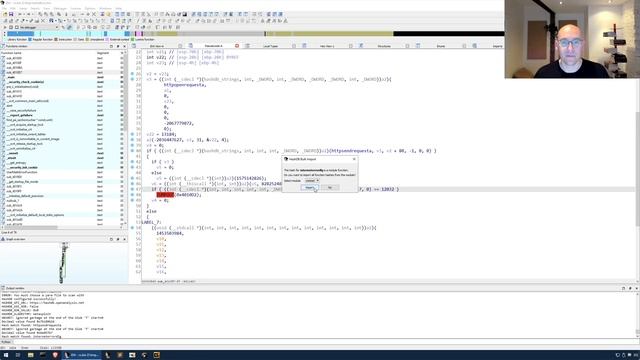The image size is (640, 360).
Task: Click httpopenrequesta in the pseudocode
Action: coord(185,85)
